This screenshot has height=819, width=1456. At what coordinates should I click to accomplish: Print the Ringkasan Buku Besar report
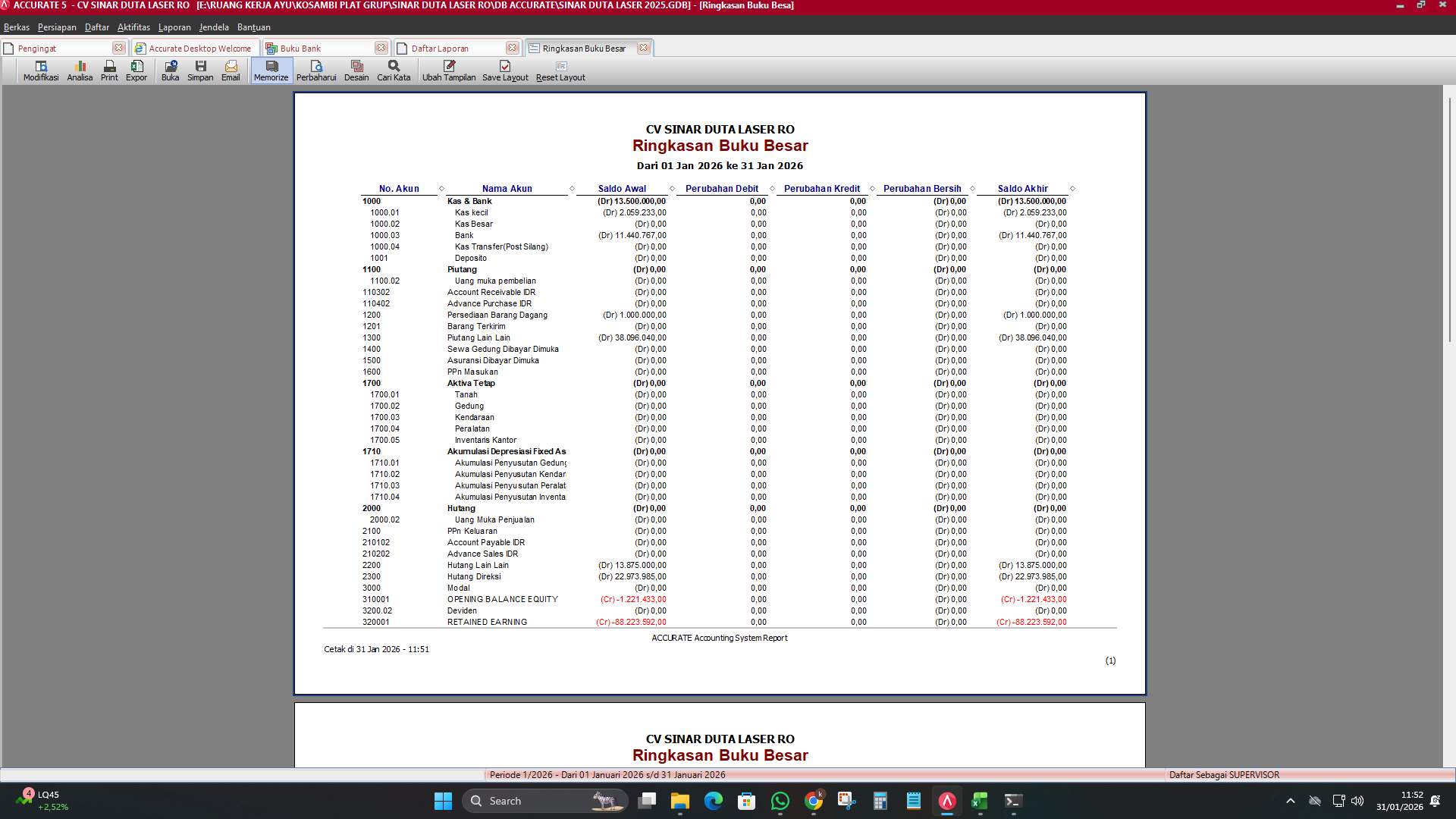click(x=108, y=71)
